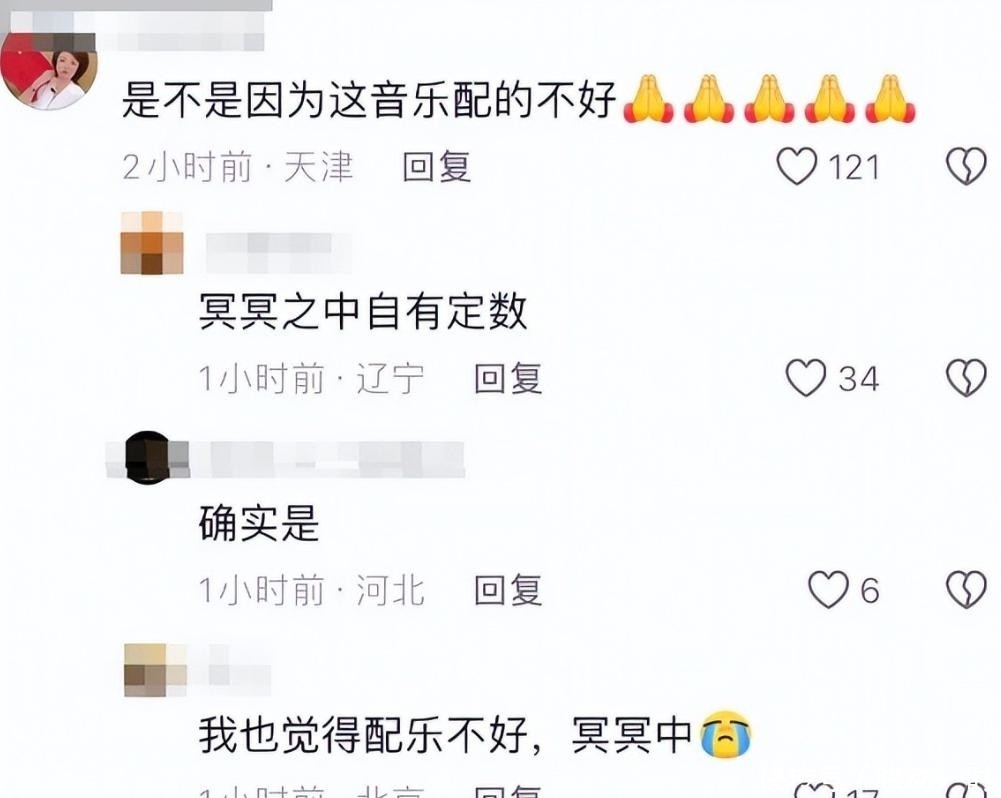
Task: Open the top commenter's profile avatar
Action: 49,72
